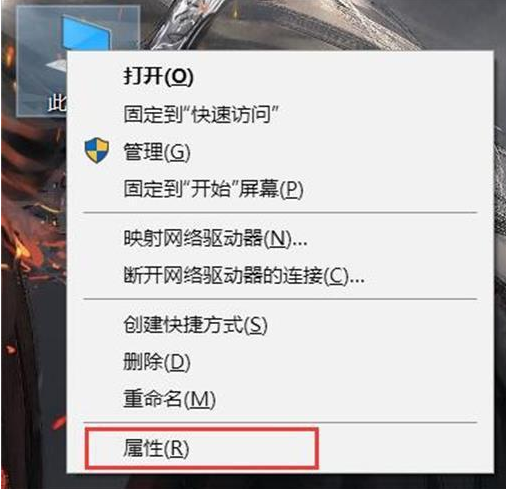
Task: Open 管理(G) from the context menu
Action: [x=157, y=152]
